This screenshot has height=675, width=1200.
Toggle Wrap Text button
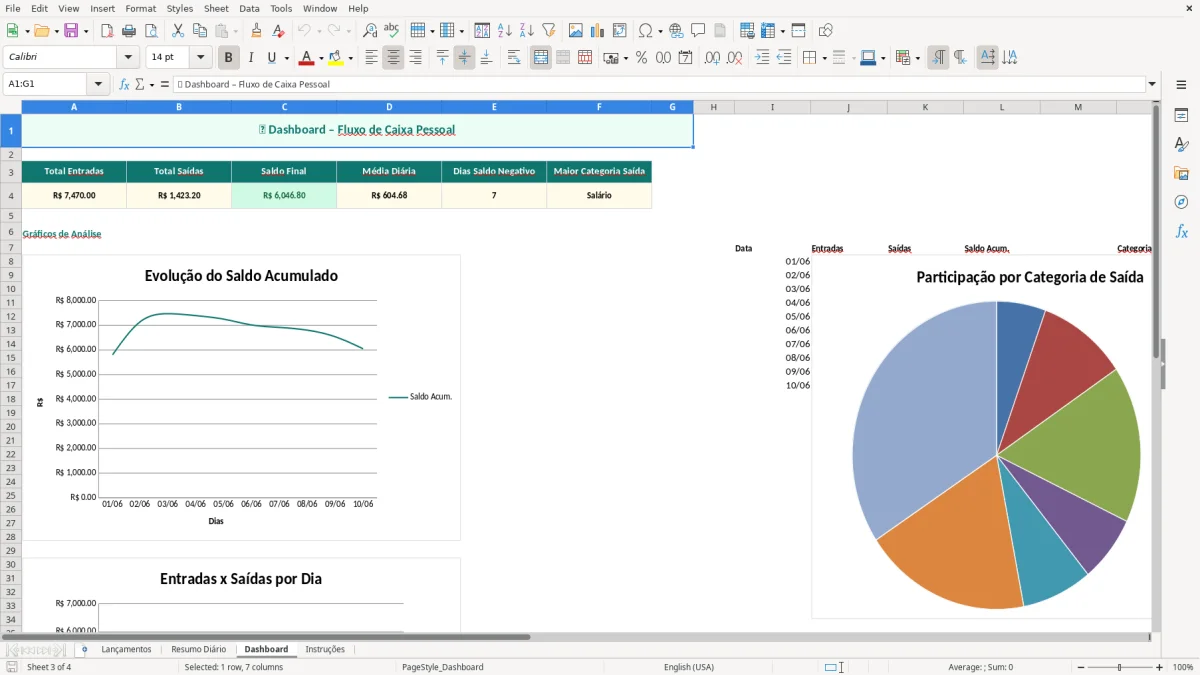point(514,58)
